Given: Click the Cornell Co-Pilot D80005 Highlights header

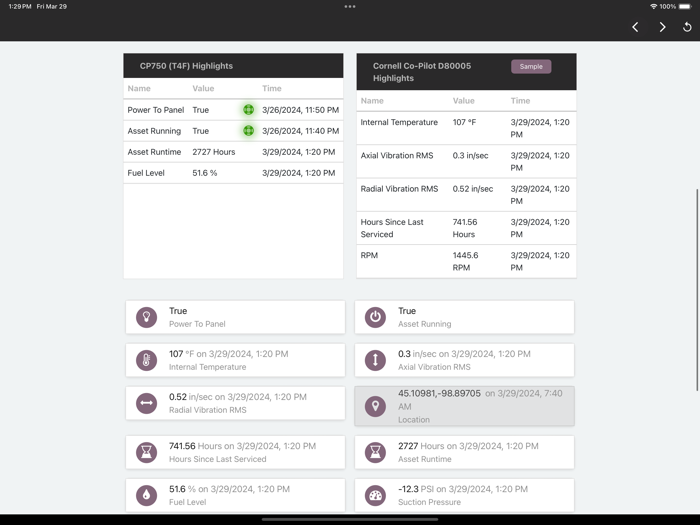Looking at the screenshot, I should [466, 72].
